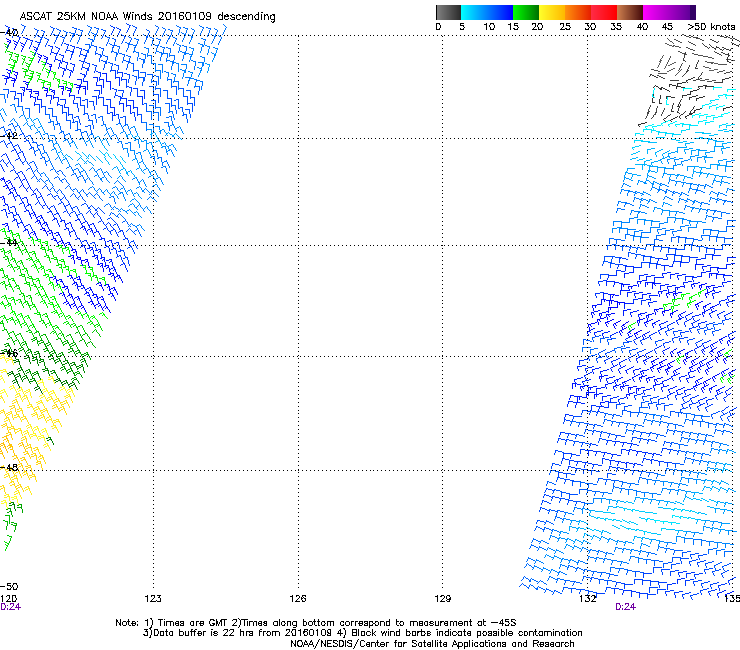Viewport: 740px width, 650px height.
Task: Click the 'NOAA/NESDIS/Center for Satellite Applications' credit
Action: pos(432,644)
